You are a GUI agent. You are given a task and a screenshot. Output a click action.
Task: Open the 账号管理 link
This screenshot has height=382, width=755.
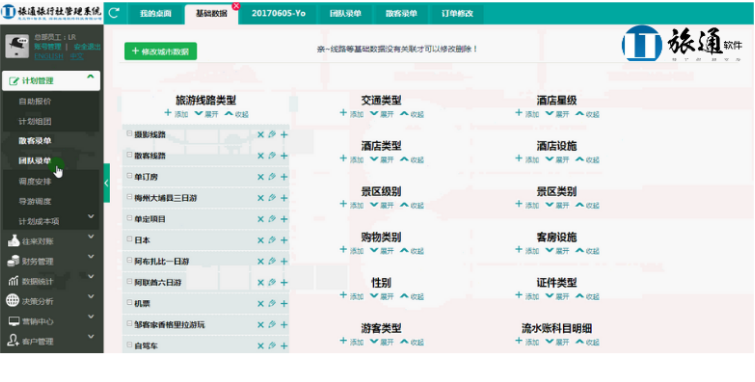(x=48, y=47)
